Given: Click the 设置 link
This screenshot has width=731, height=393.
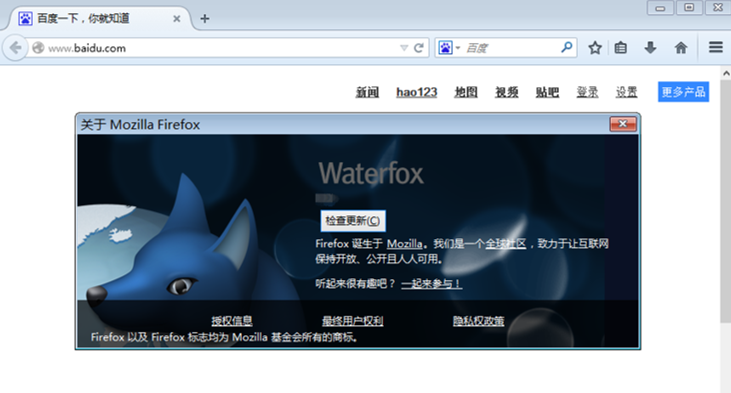Looking at the screenshot, I should click(x=627, y=92).
